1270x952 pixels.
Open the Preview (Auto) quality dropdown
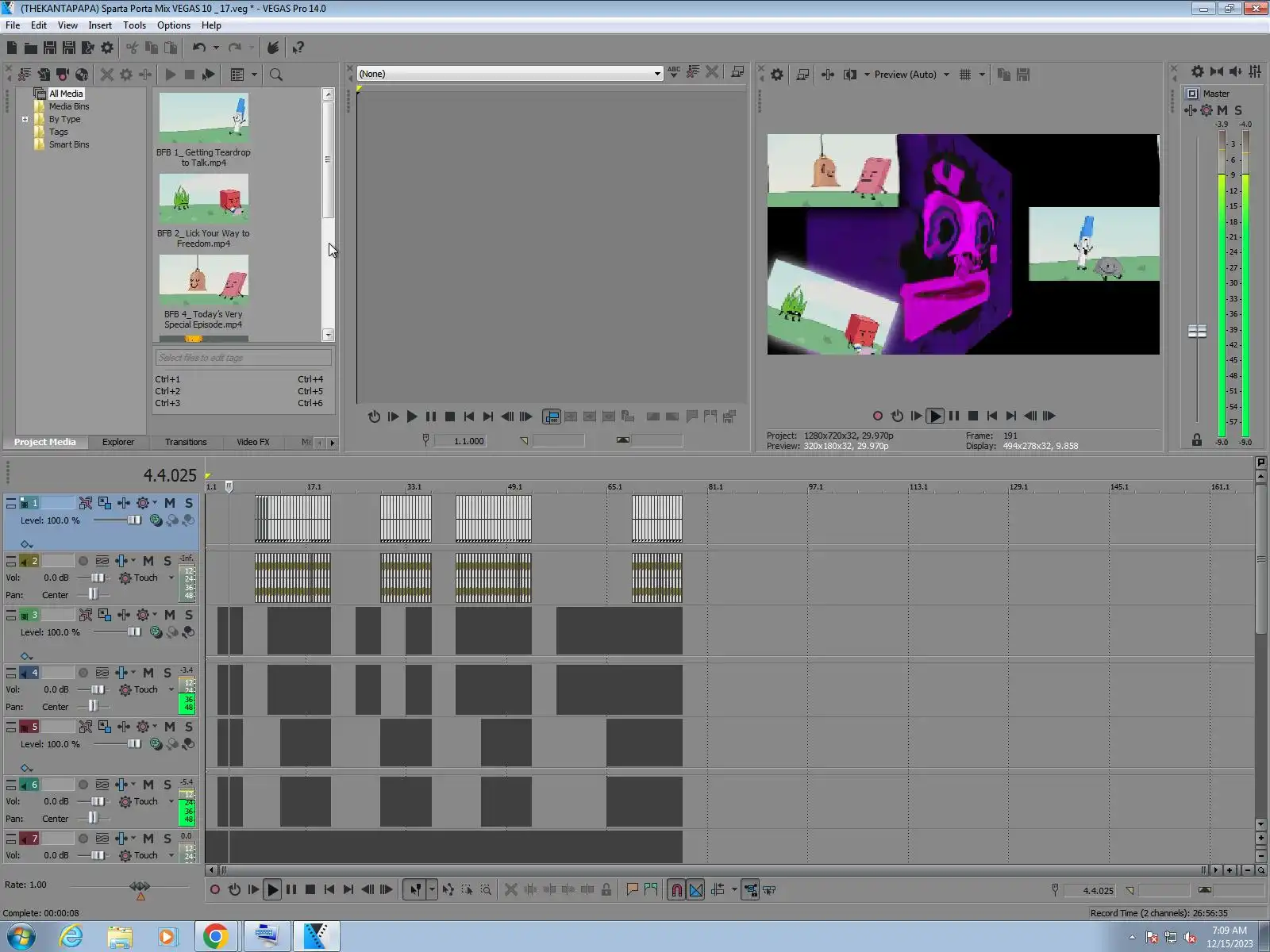(946, 75)
